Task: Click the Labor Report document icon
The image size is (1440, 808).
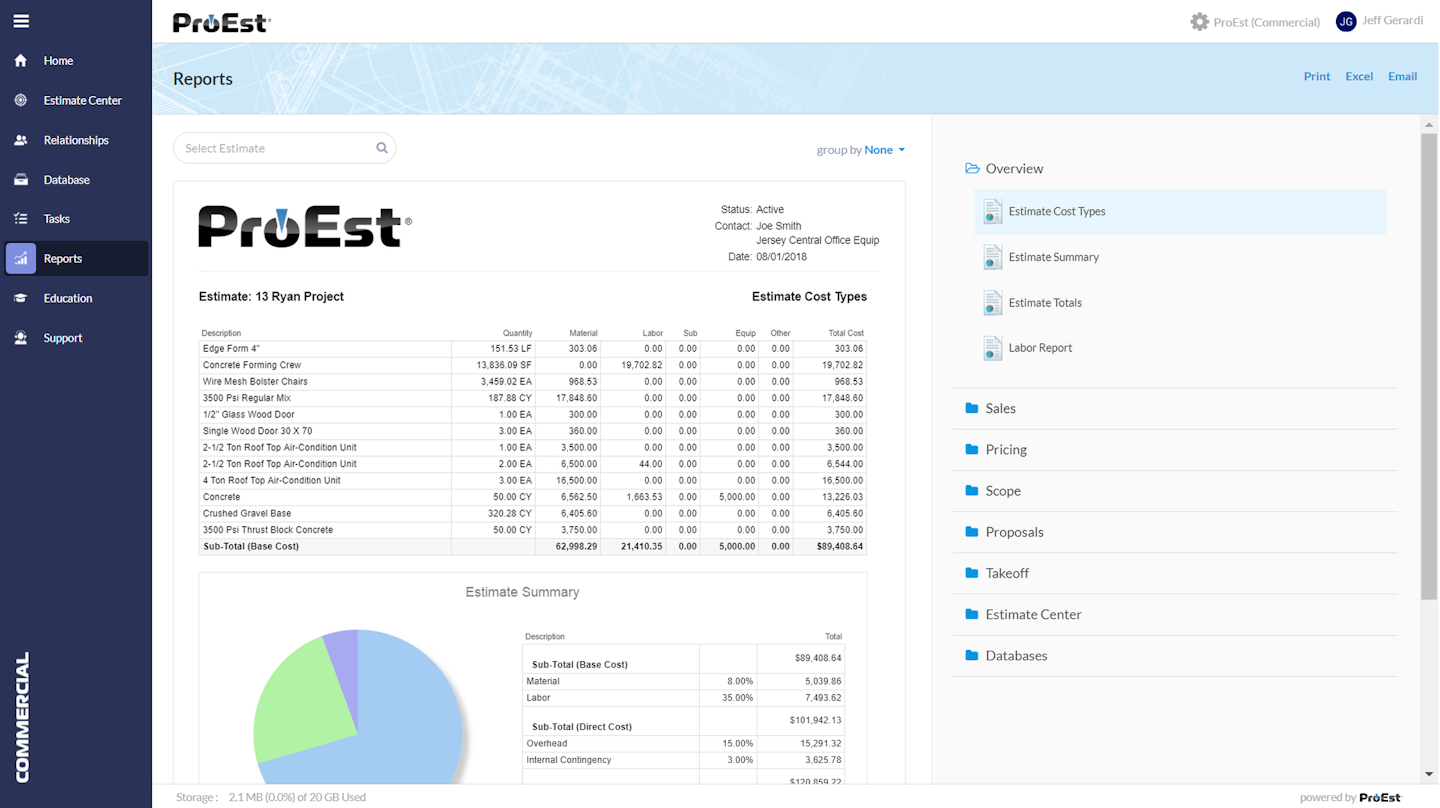Action: click(x=992, y=348)
